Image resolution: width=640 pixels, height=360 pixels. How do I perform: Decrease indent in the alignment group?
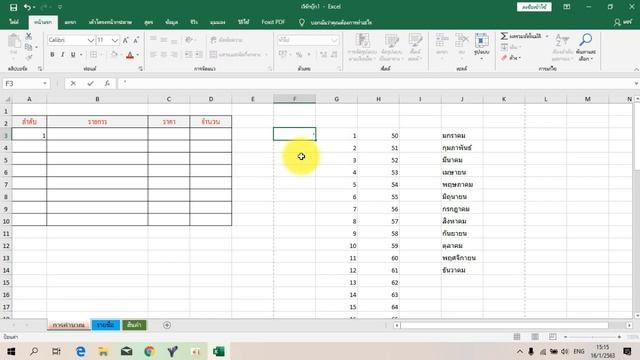pos(188,54)
